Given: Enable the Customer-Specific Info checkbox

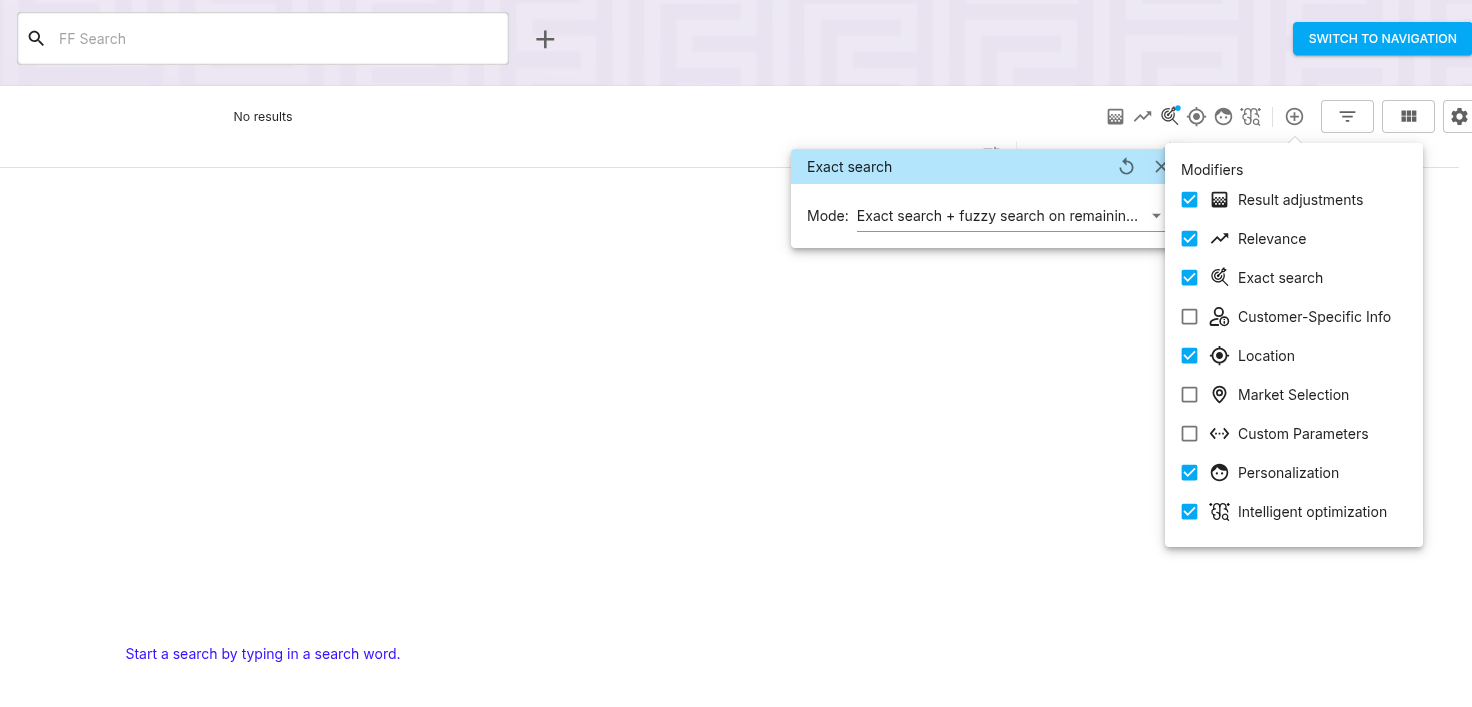Looking at the screenshot, I should tap(1189, 317).
